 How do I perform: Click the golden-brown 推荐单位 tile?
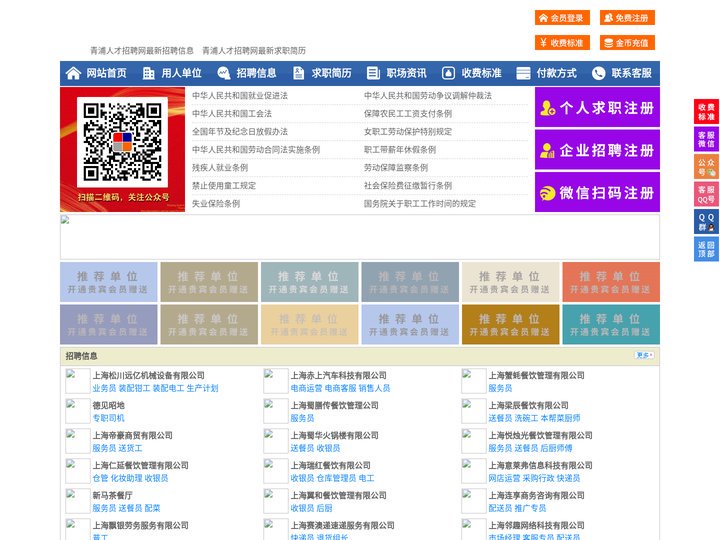[x=511, y=324]
